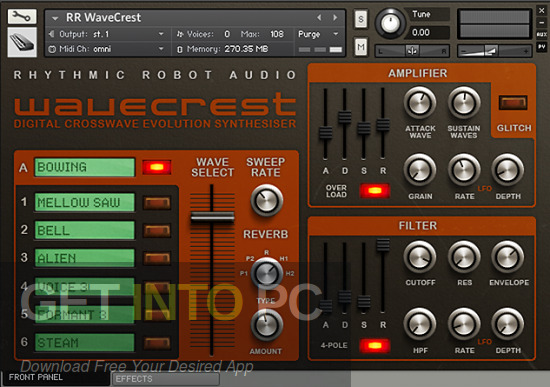Image resolution: width=550 pixels, height=387 pixels.
Task: Click the Amplifier Release slider handle
Action: pyautogui.click(x=383, y=125)
